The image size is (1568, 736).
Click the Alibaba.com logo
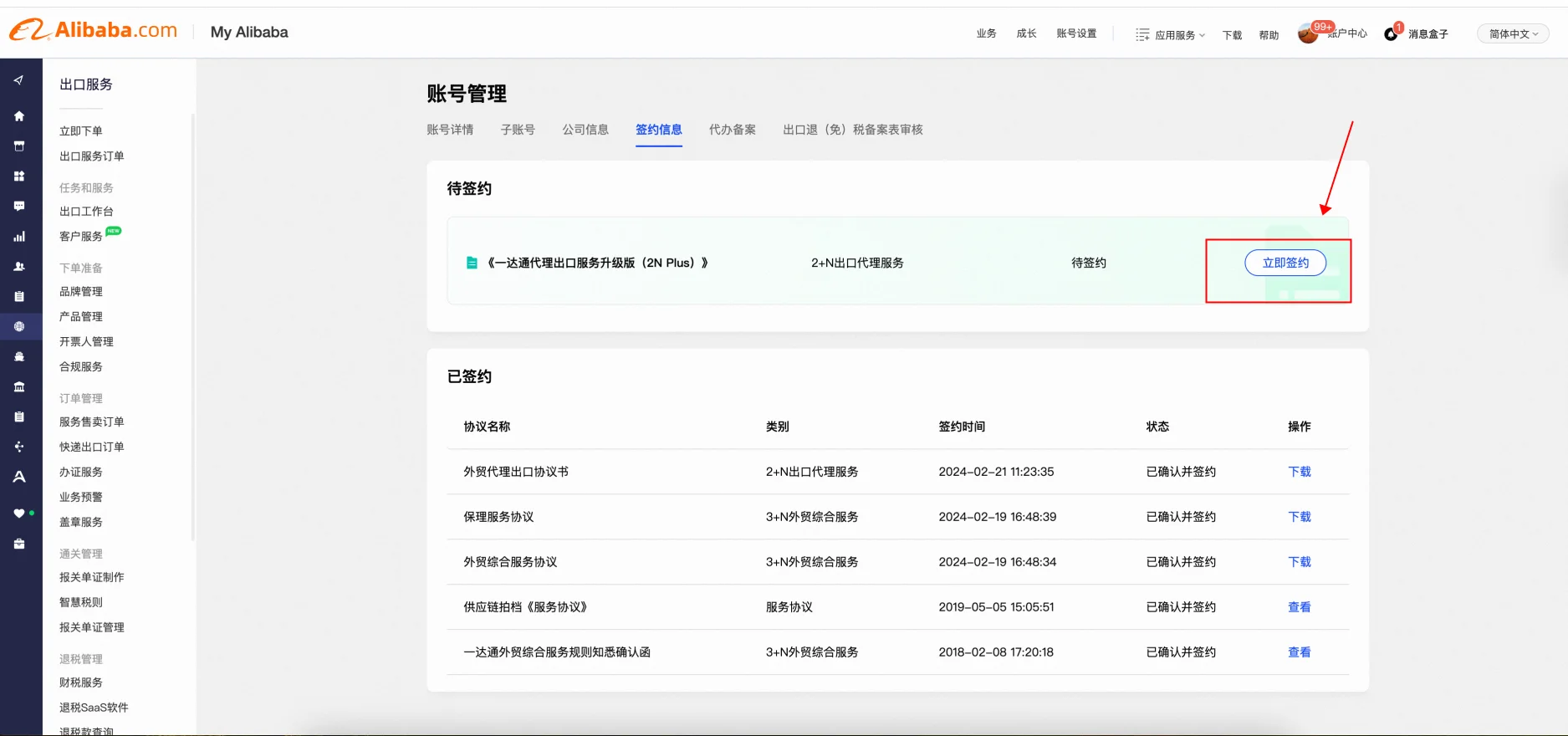[94, 31]
